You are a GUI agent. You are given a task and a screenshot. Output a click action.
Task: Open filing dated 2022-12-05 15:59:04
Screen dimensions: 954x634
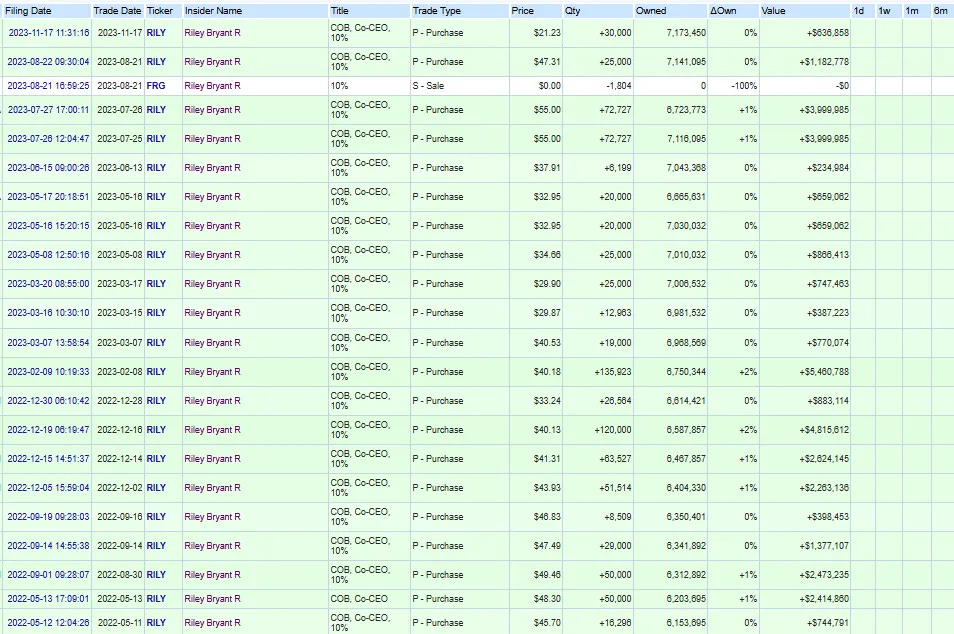coord(49,487)
